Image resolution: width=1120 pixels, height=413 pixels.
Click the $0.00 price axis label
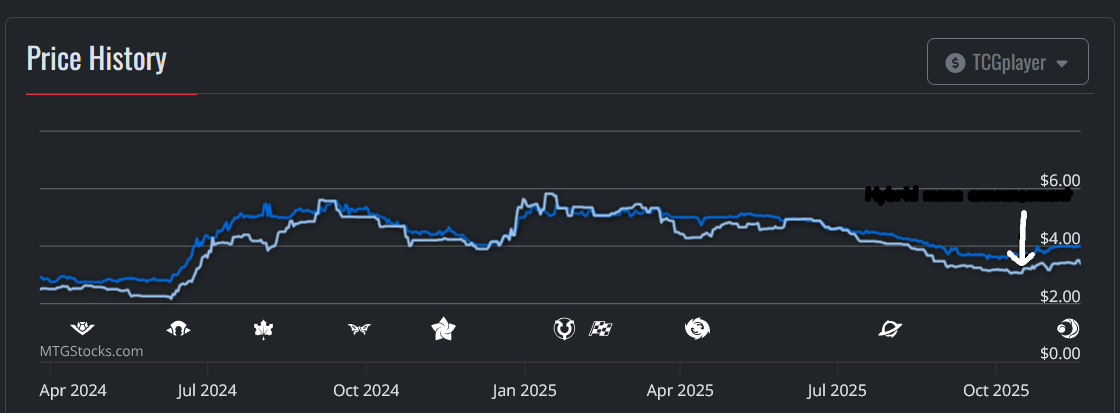(x=1060, y=353)
